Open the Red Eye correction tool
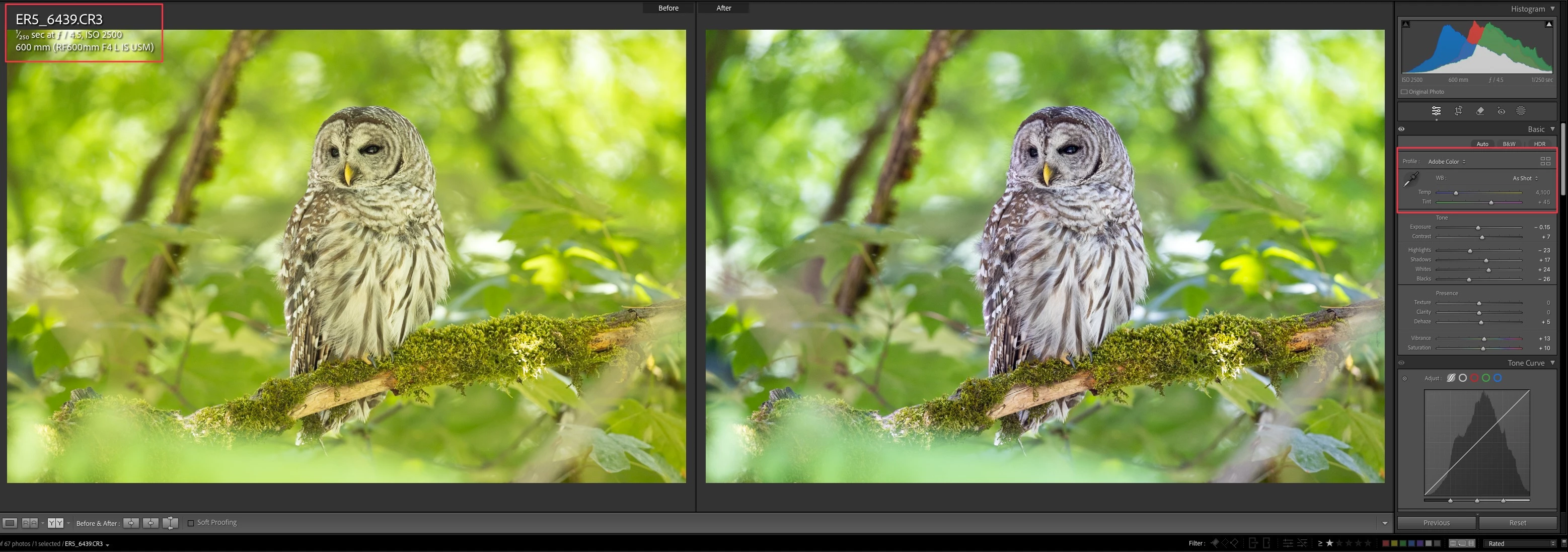The width and height of the screenshot is (1568, 552). point(1501,111)
